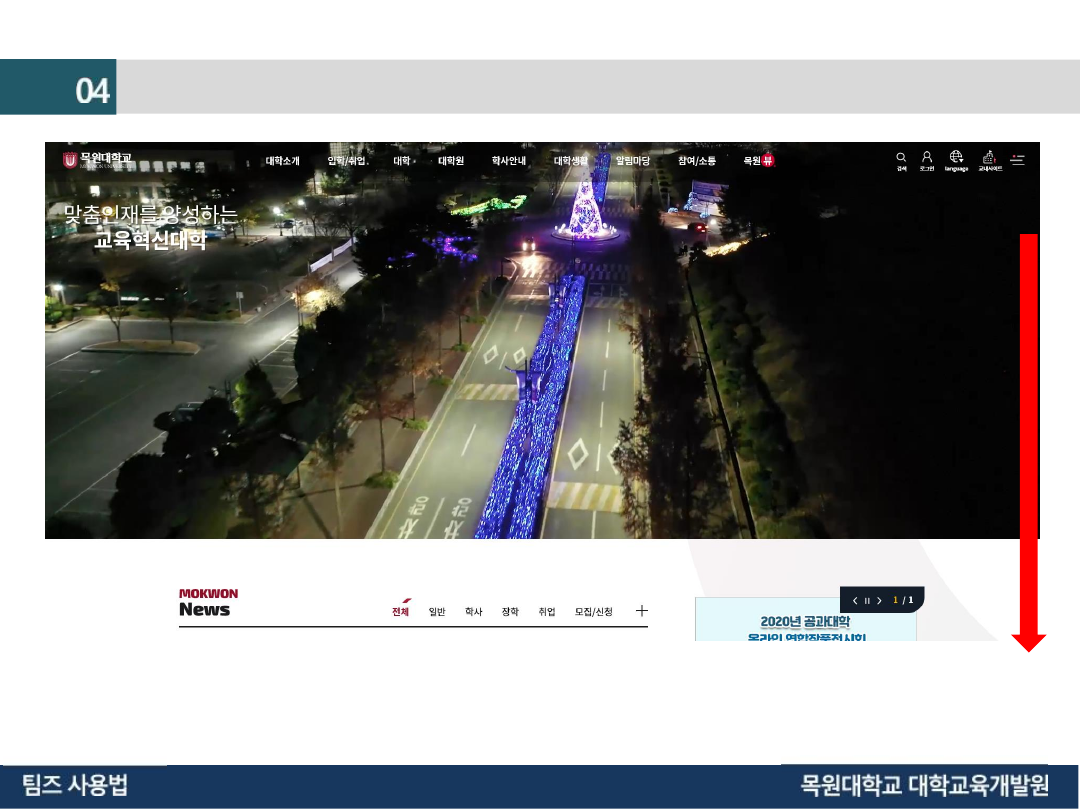This screenshot has height=810, width=1080.
Task: Open the 대학소개 menu
Action: pyautogui.click(x=282, y=161)
